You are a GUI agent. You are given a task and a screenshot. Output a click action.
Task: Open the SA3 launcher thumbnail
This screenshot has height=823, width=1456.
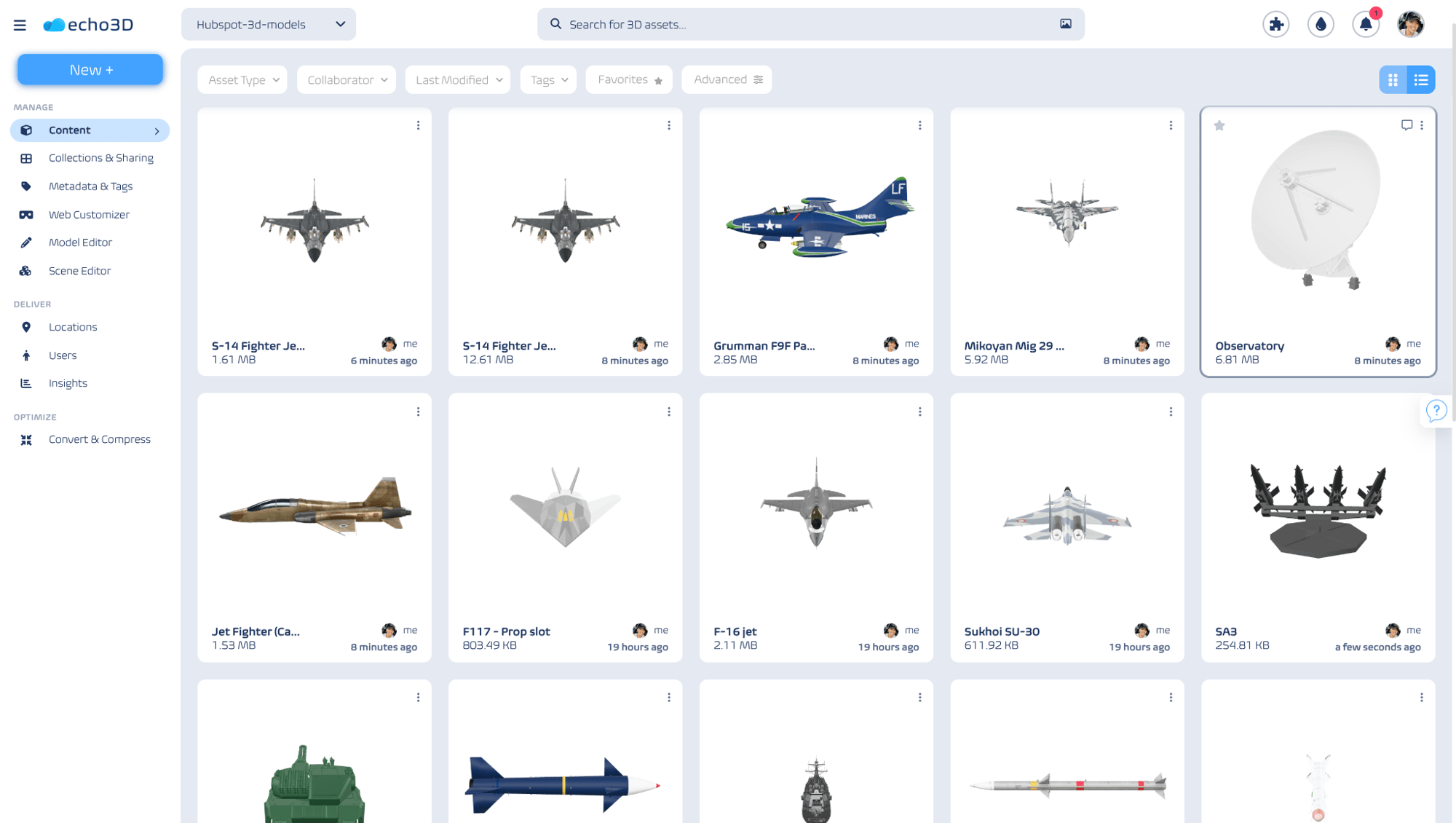coord(1318,510)
